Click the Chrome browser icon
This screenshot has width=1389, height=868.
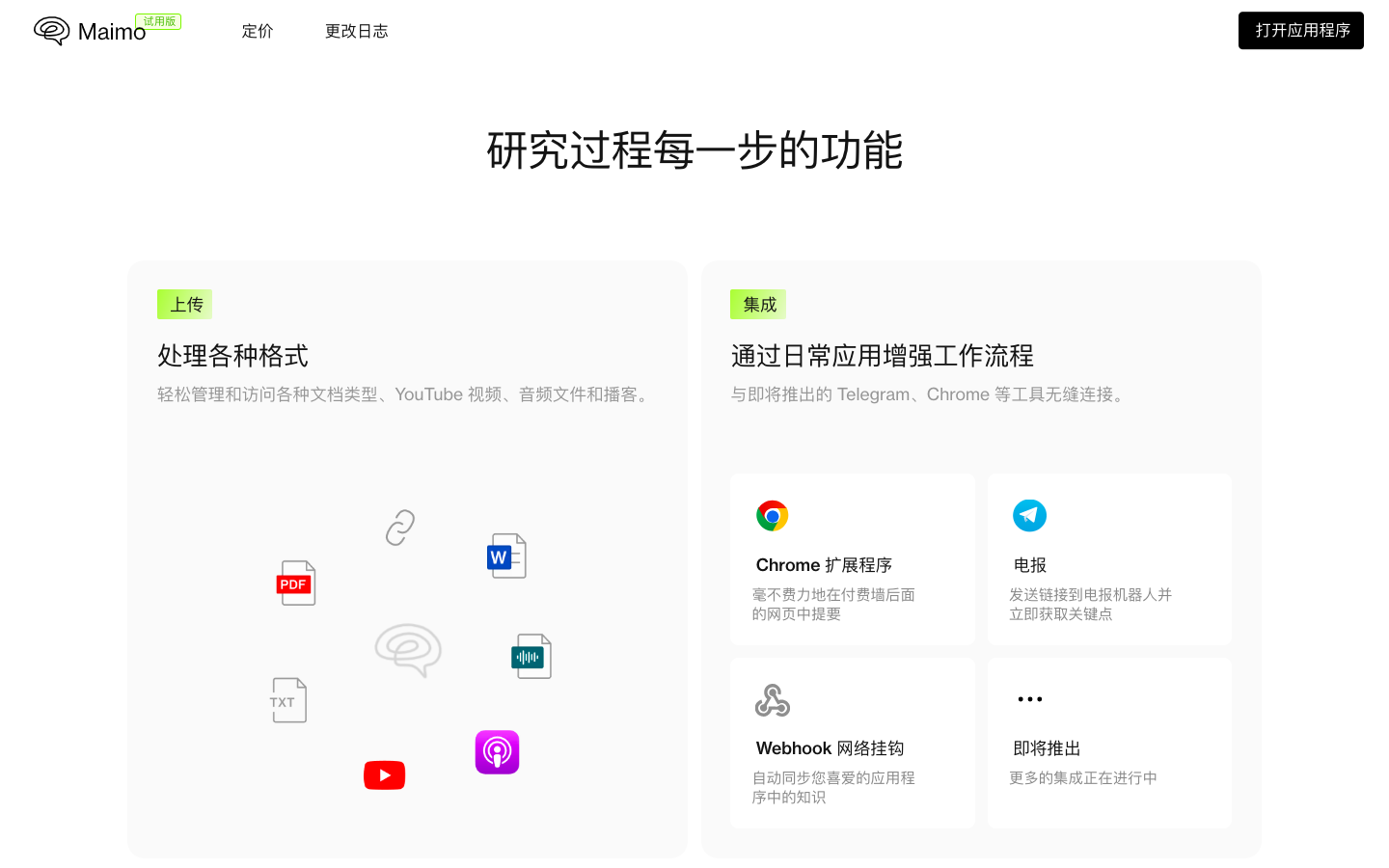point(773,516)
